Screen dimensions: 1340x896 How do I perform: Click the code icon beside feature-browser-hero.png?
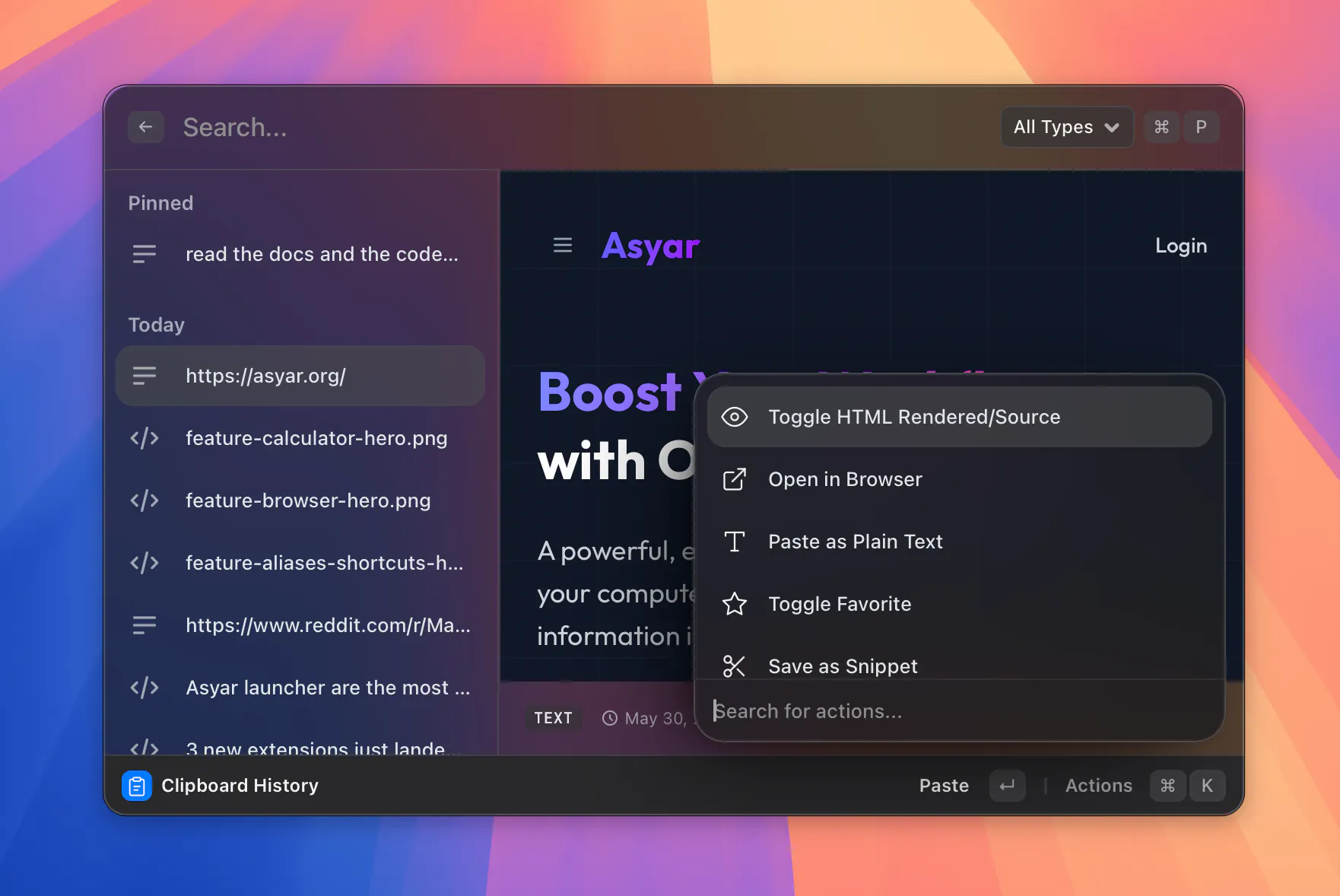pyautogui.click(x=144, y=500)
